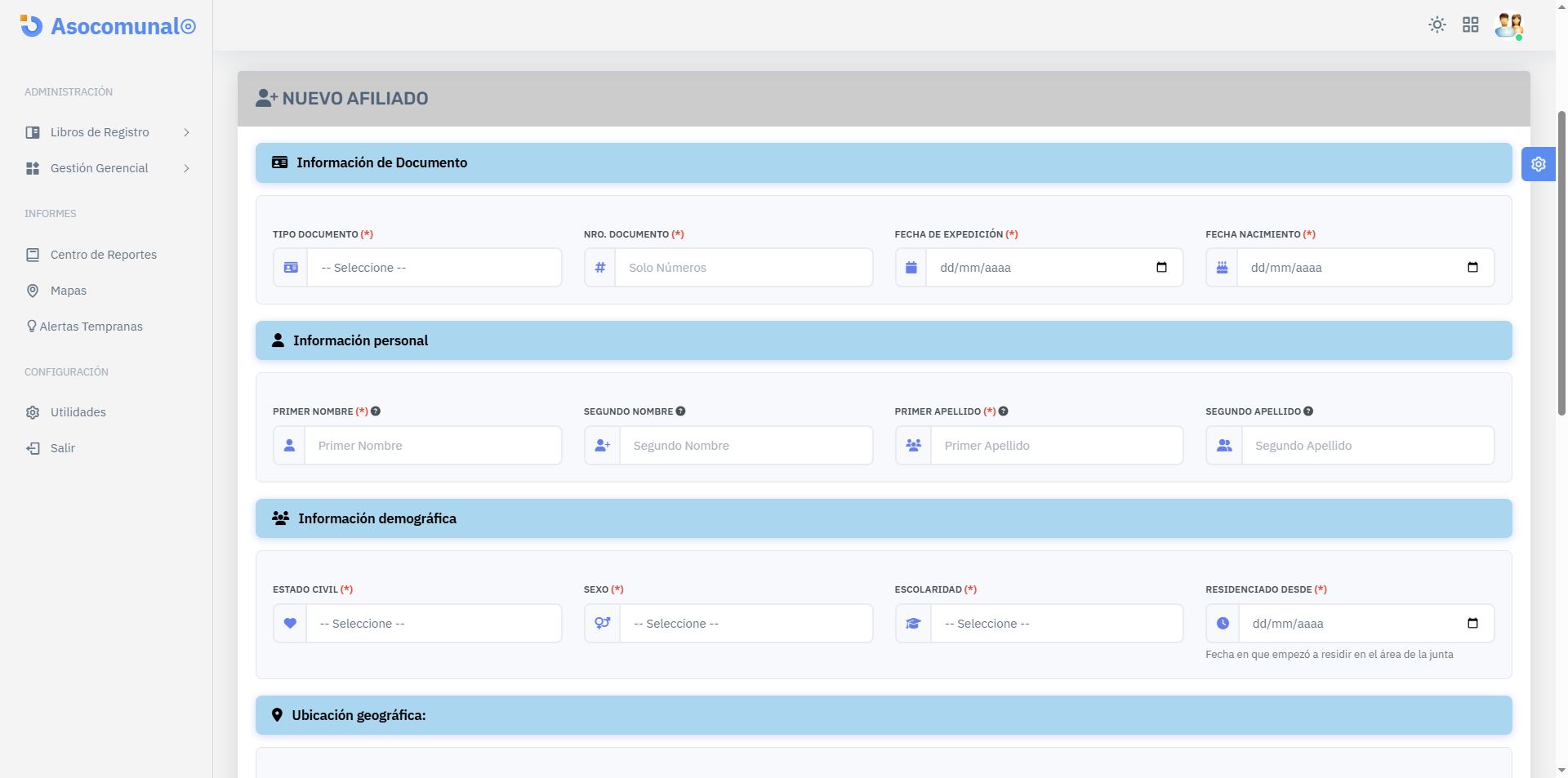Click help icon next to Primer Nombre
Image resolution: width=1568 pixels, height=778 pixels.
[376, 411]
